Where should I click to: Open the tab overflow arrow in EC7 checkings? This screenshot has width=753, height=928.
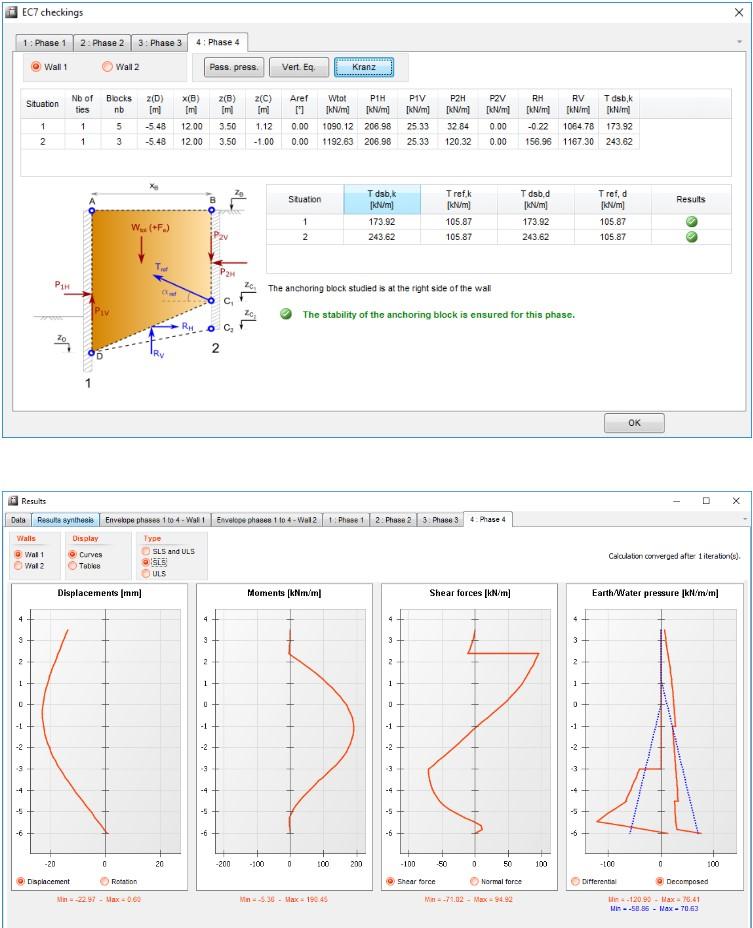(x=739, y=42)
